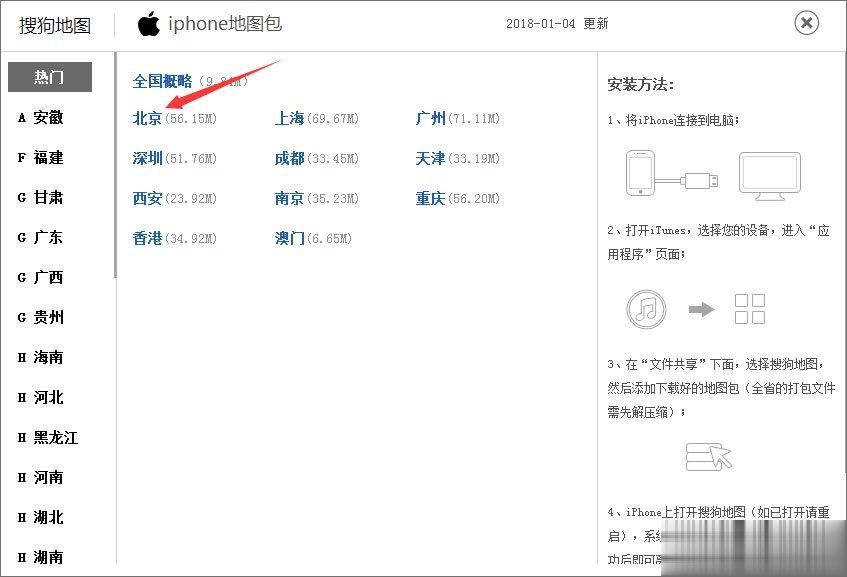
Task: Close the iPhone map pack dialog
Action: point(806,23)
